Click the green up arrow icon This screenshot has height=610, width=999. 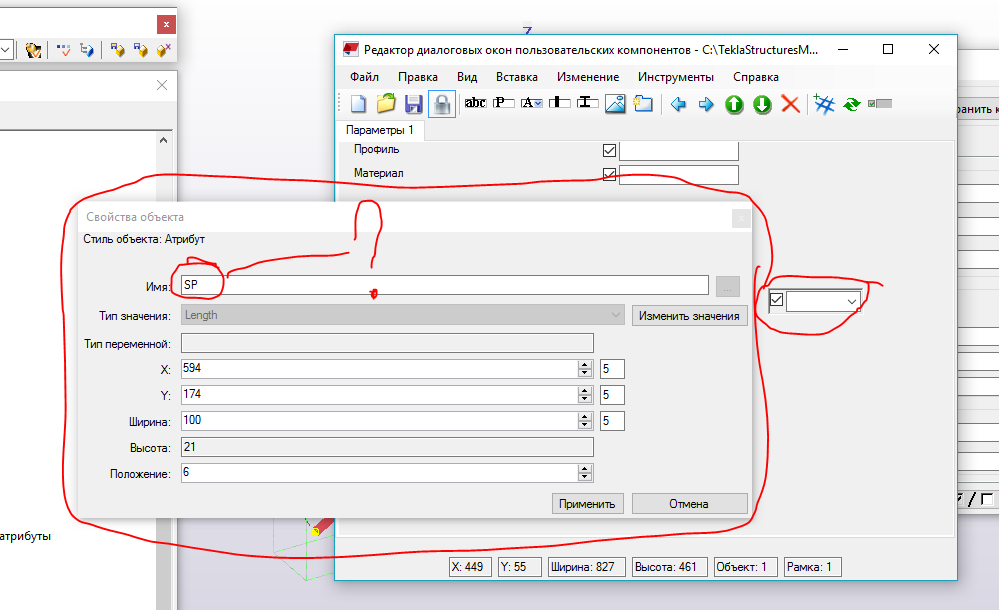734,104
